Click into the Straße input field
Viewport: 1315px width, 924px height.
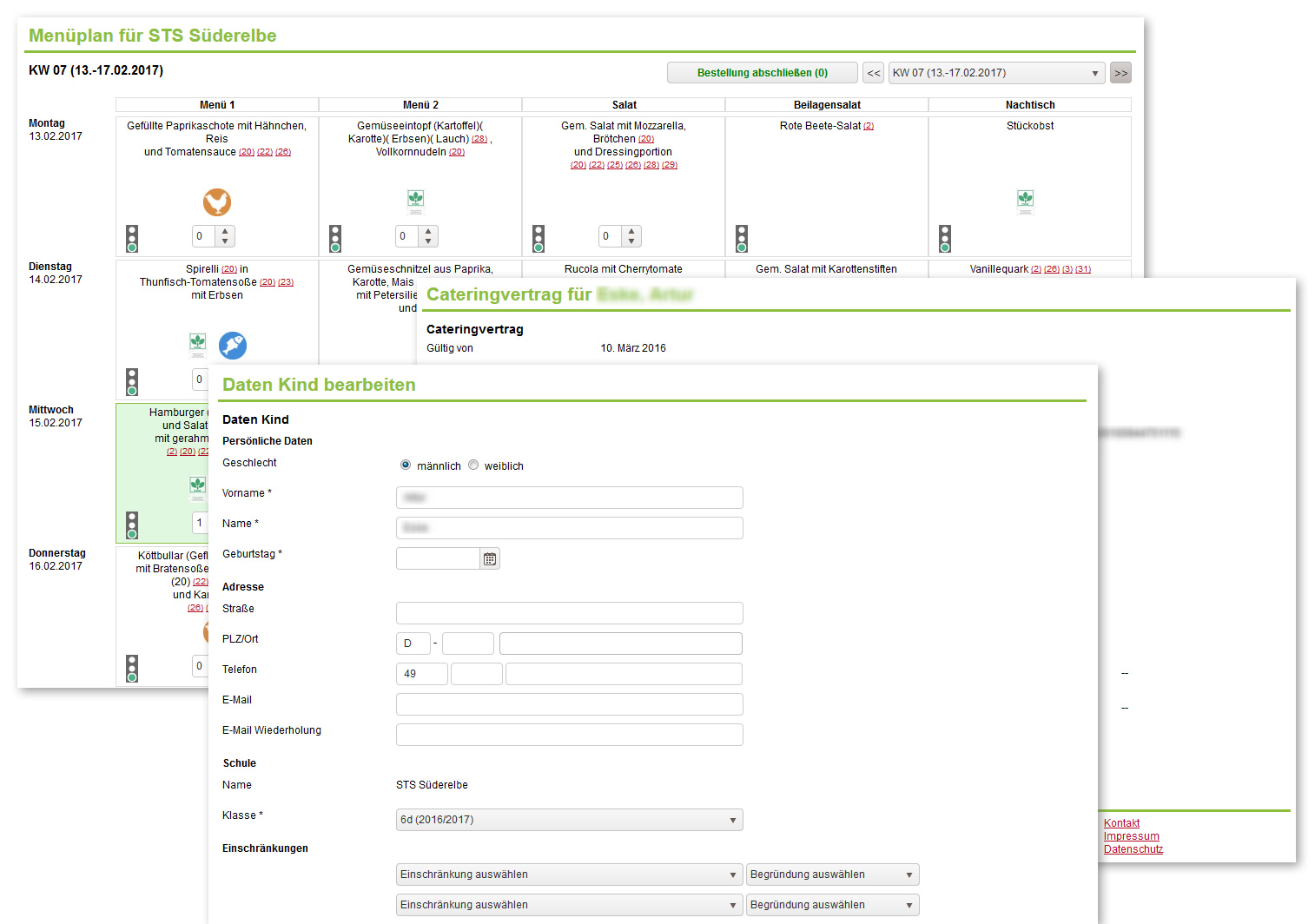click(x=569, y=613)
